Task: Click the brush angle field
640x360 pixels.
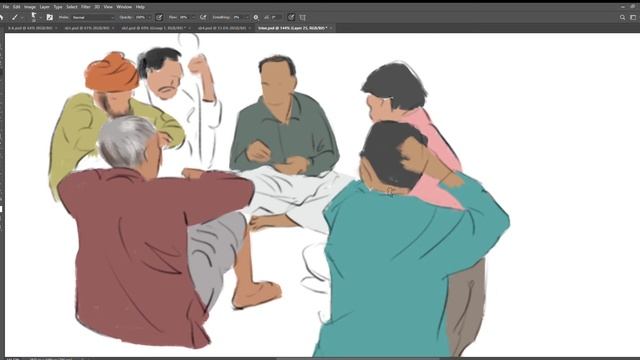Action: [276, 18]
